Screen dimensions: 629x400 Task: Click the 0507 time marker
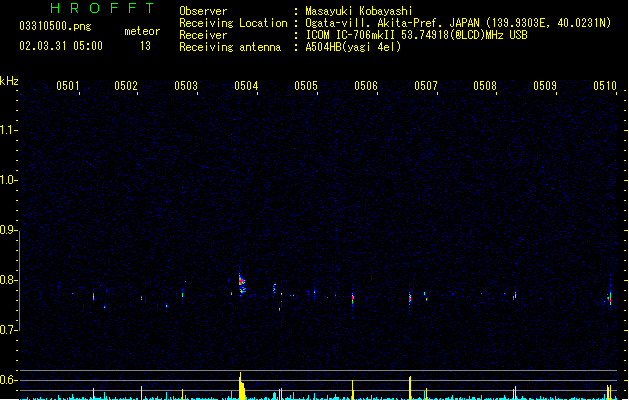426,86
